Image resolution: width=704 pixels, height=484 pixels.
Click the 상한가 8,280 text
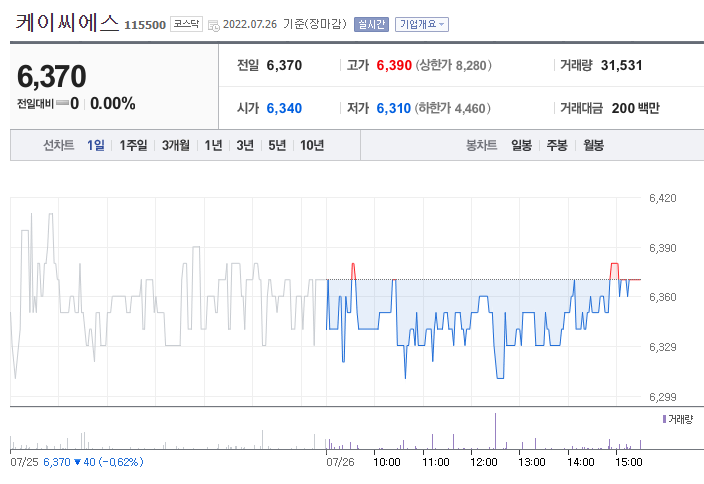[x=453, y=66]
